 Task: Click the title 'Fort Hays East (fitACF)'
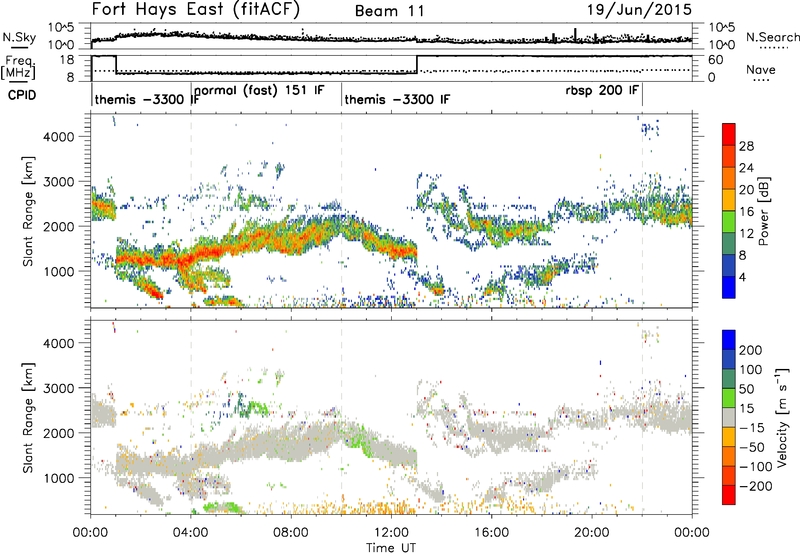click(x=195, y=10)
